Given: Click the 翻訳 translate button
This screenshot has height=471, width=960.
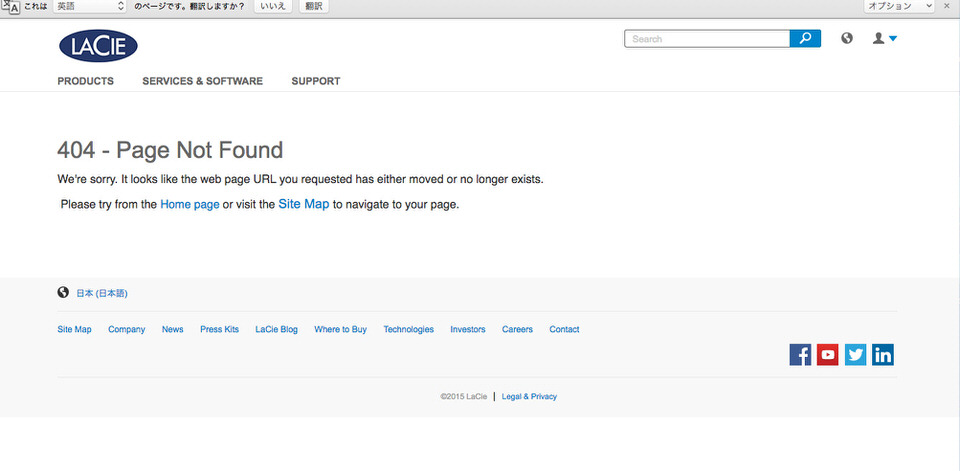Looking at the screenshot, I should click(314, 6).
